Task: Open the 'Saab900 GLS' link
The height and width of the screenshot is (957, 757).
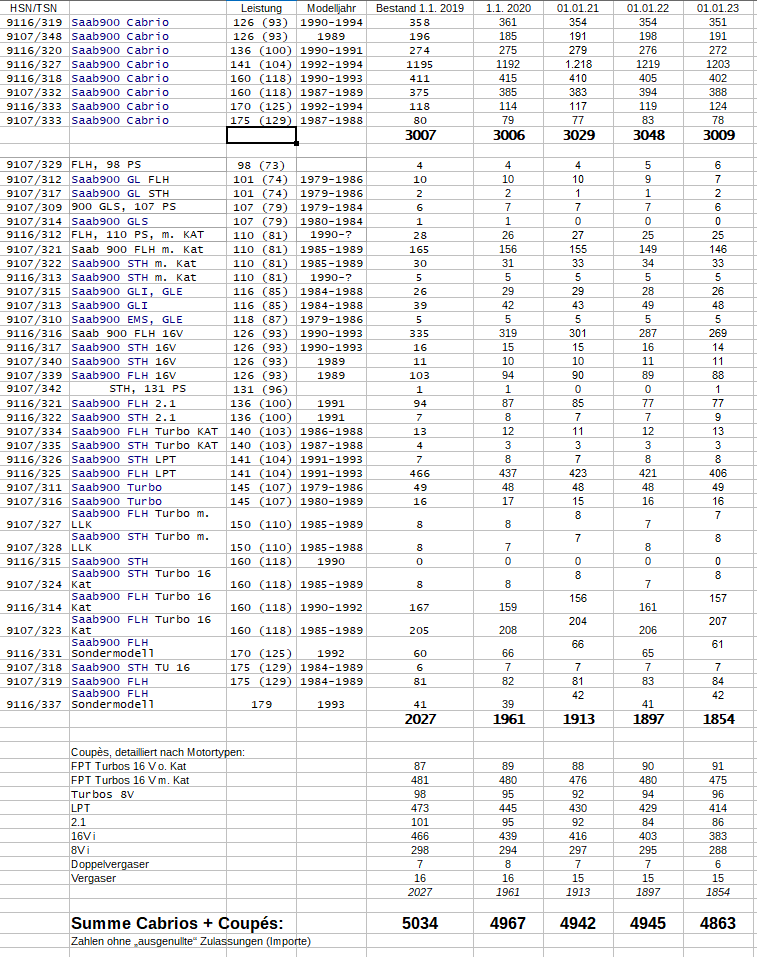Action: [x=110, y=222]
